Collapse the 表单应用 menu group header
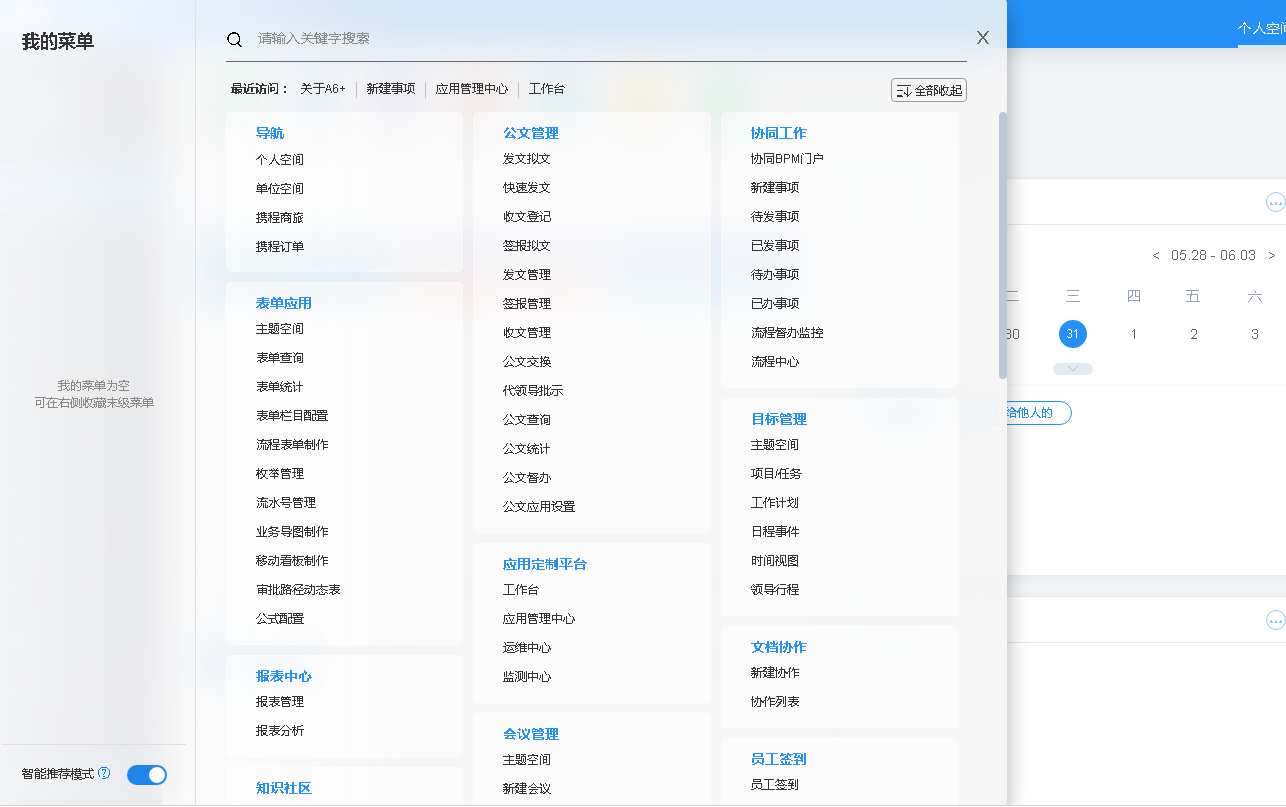 click(284, 303)
